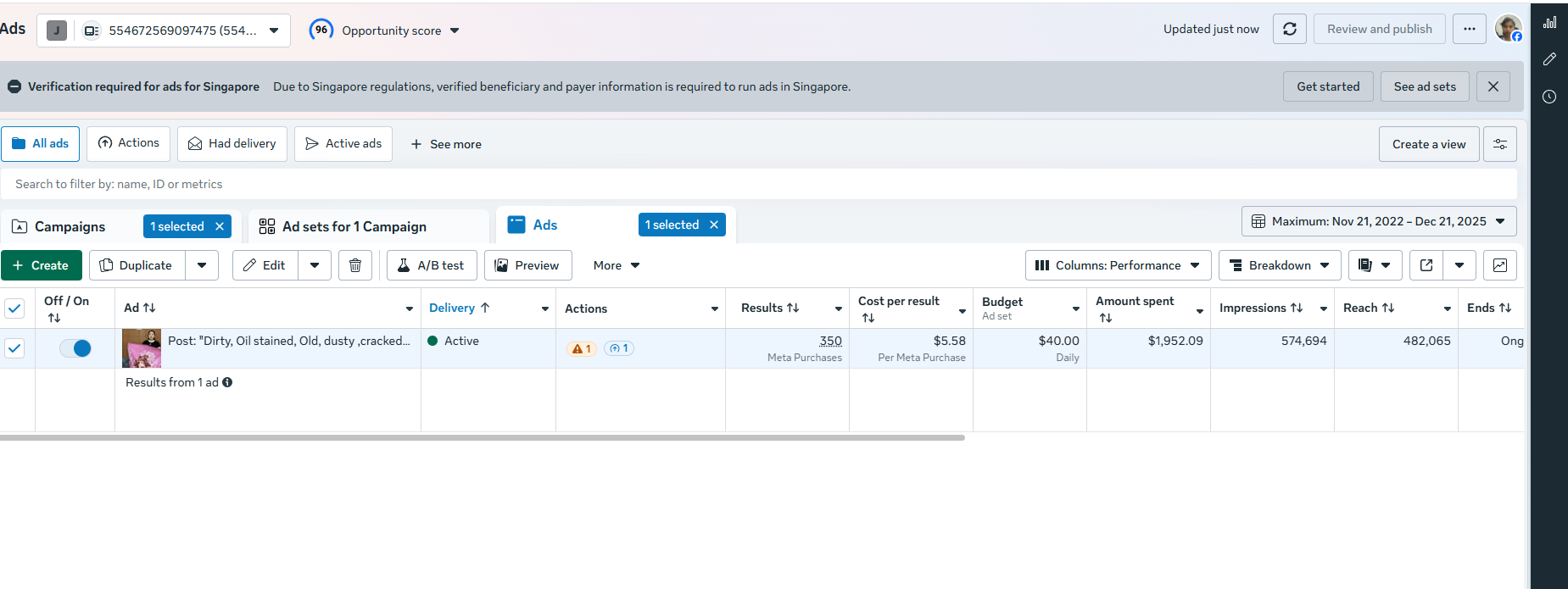The width and height of the screenshot is (1568, 589).
Task: Expand the Columns: Performance dropdown
Action: (1118, 265)
